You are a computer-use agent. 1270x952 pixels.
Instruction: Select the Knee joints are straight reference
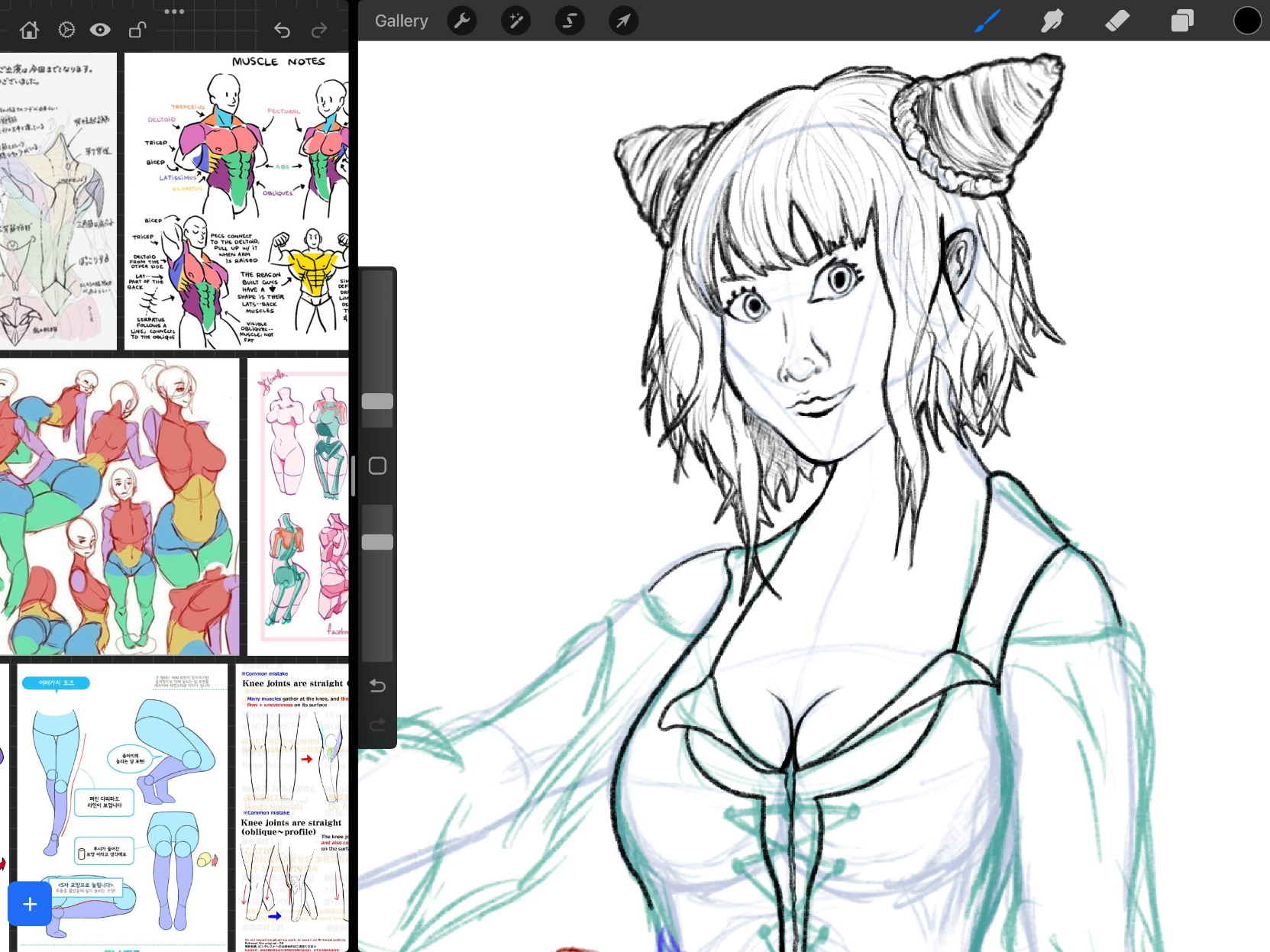[x=292, y=808]
